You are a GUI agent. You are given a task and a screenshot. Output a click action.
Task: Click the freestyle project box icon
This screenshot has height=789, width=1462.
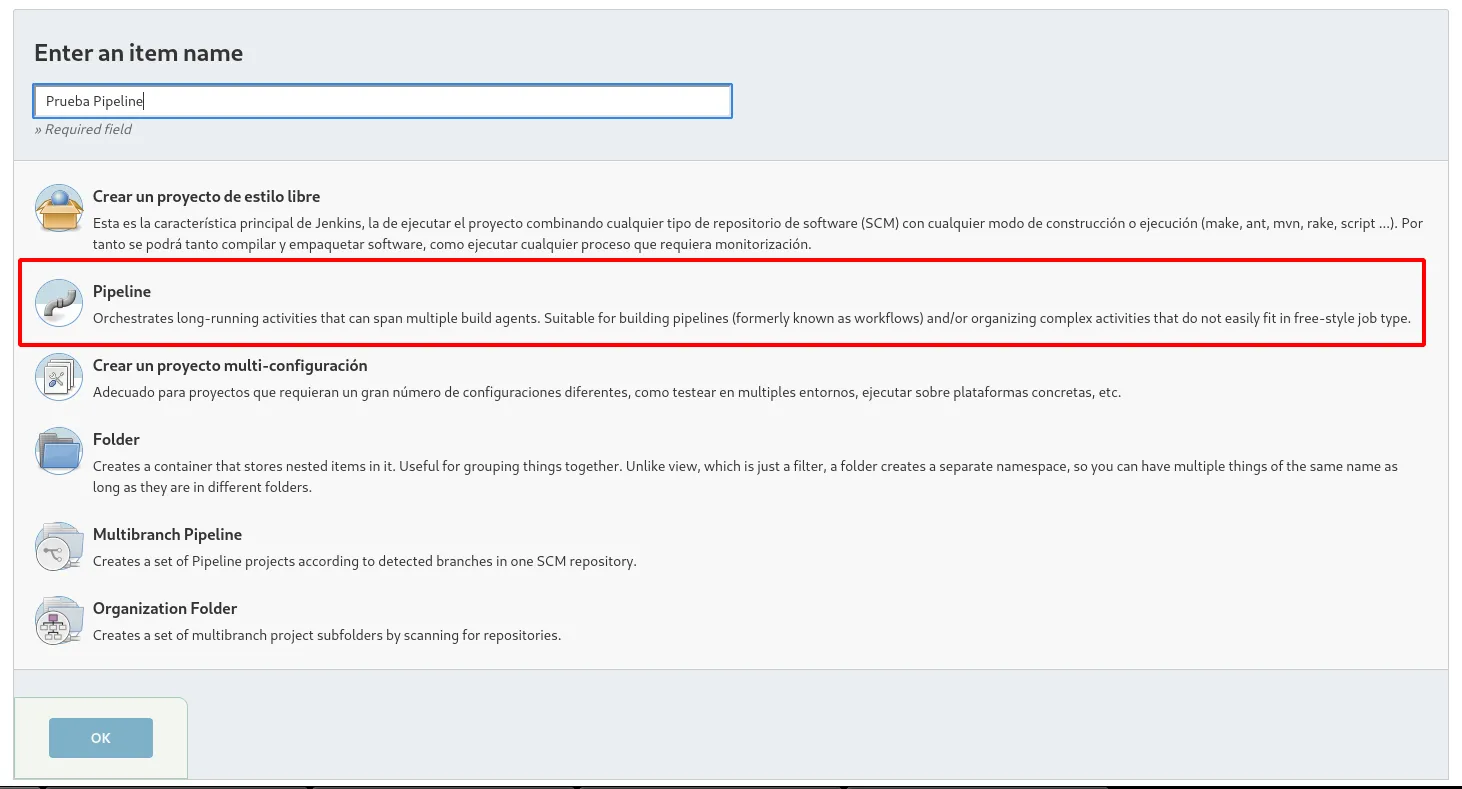pos(58,208)
